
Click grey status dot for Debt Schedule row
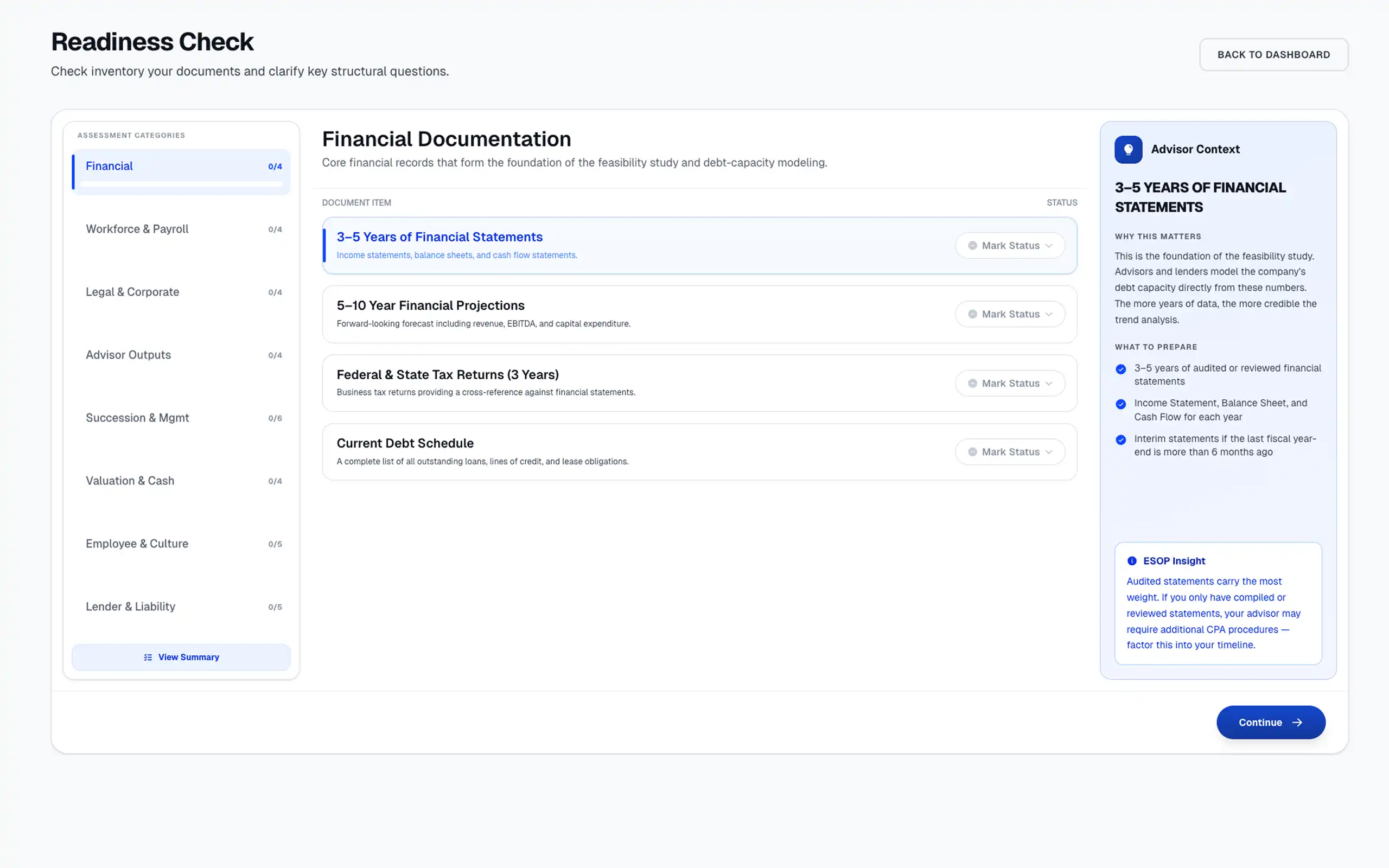(x=972, y=452)
